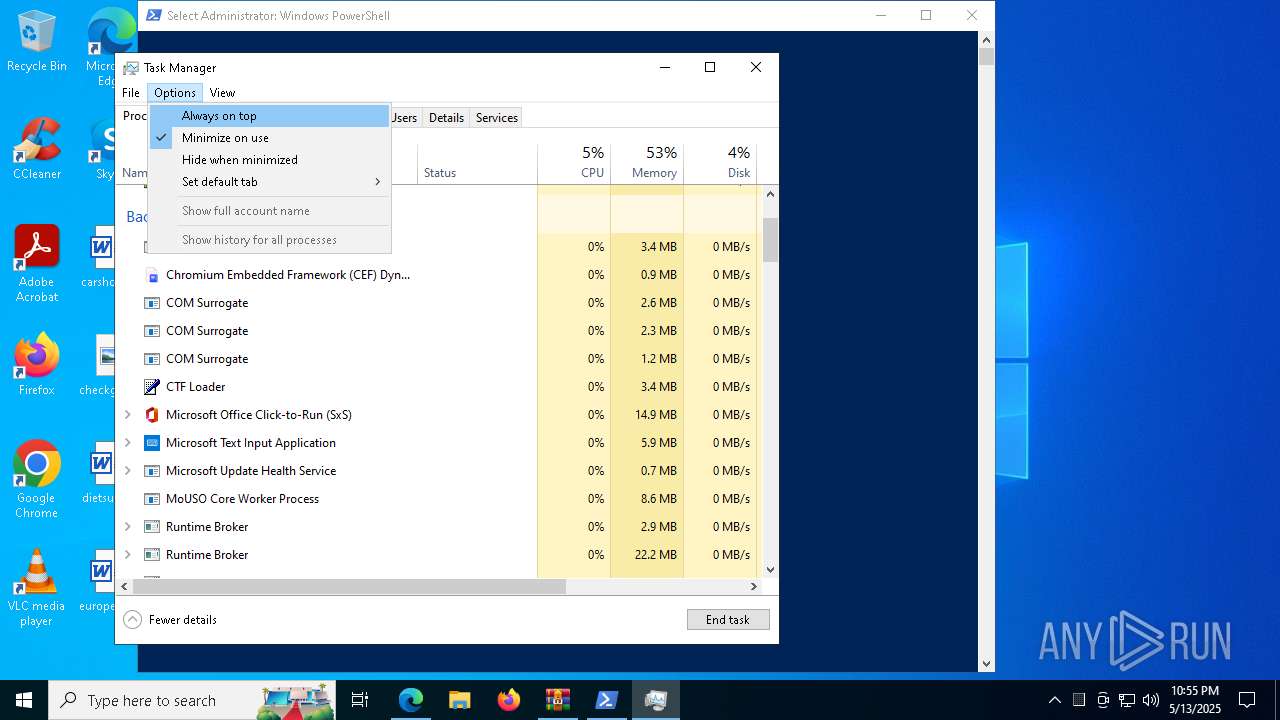The width and height of the screenshot is (1280, 720).
Task: Open WinRAR from the taskbar
Action: pyautogui.click(x=557, y=700)
